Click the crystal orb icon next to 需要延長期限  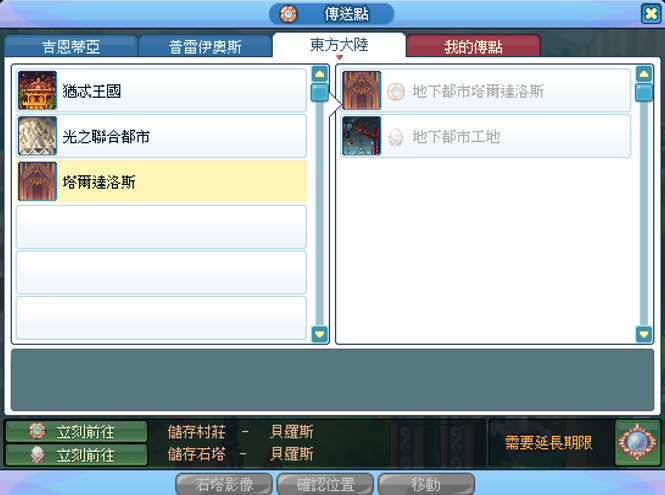637,442
